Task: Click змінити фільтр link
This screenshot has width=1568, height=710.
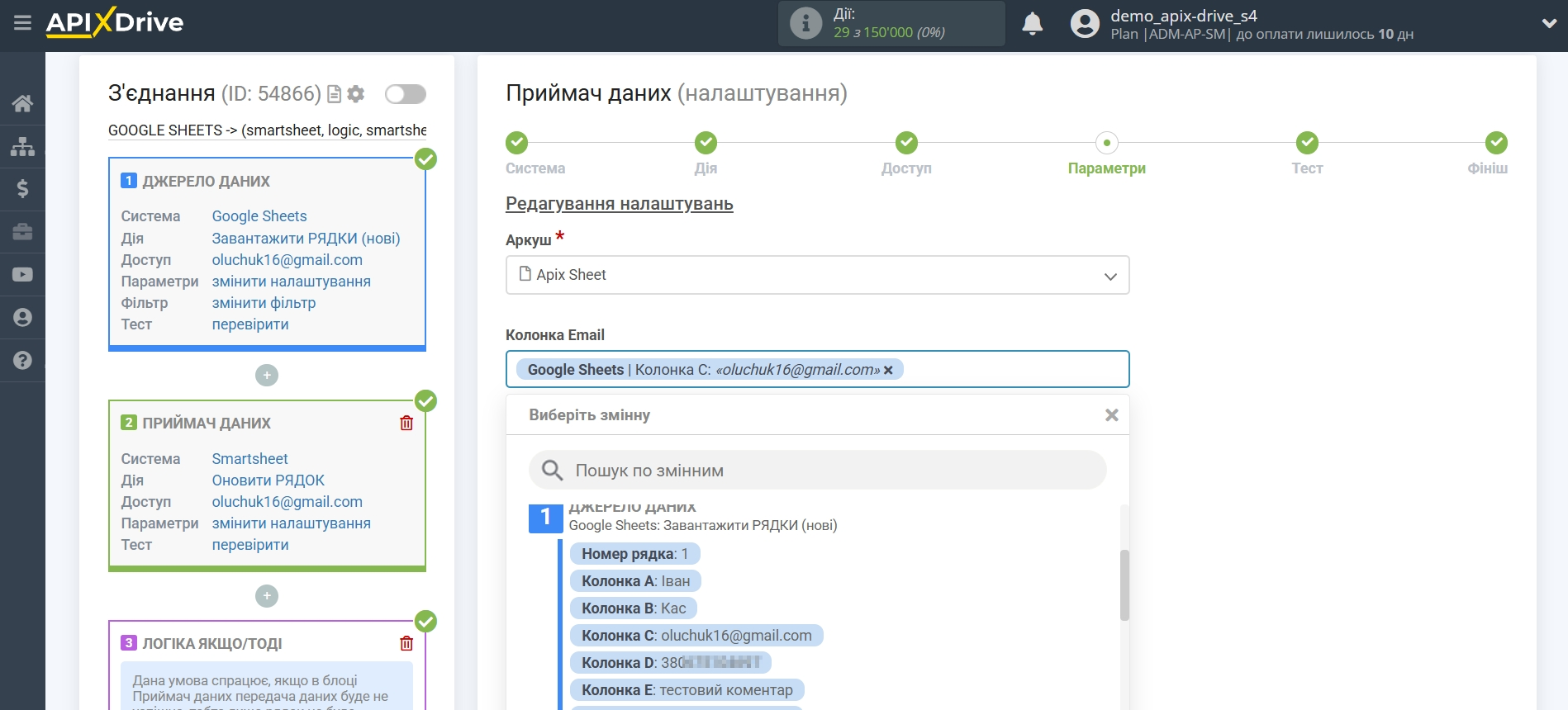Action: pos(264,303)
